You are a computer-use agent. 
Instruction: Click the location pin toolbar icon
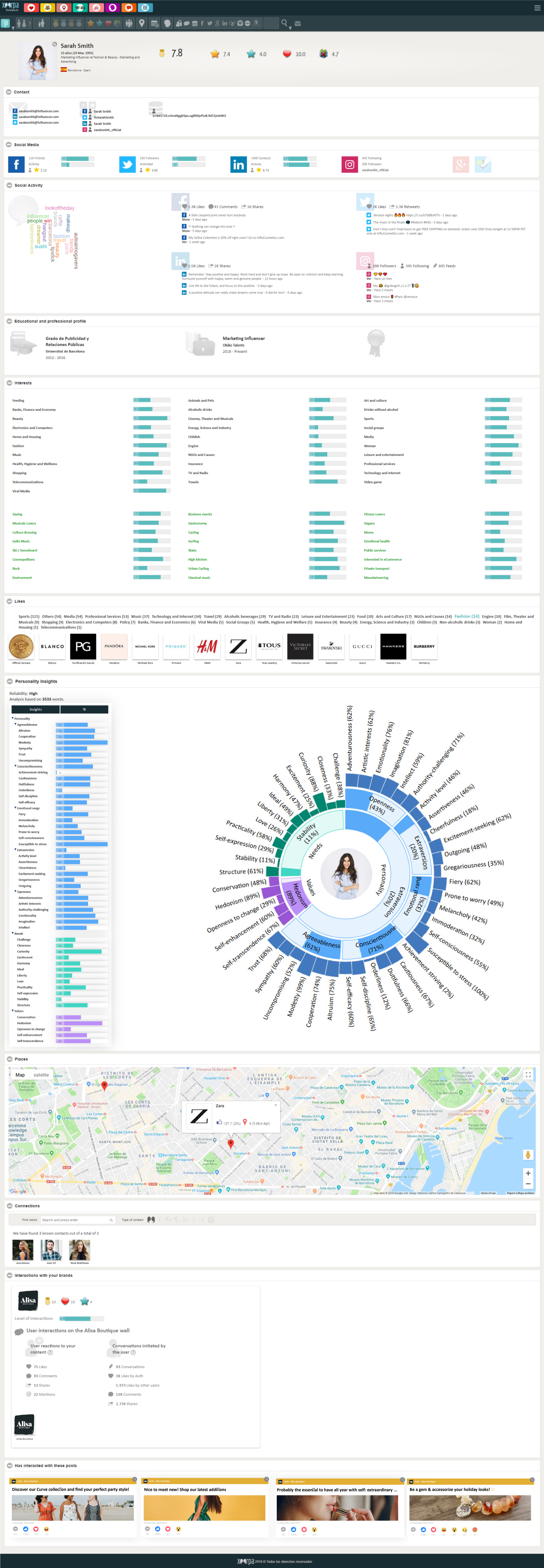(x=142, y=23)
